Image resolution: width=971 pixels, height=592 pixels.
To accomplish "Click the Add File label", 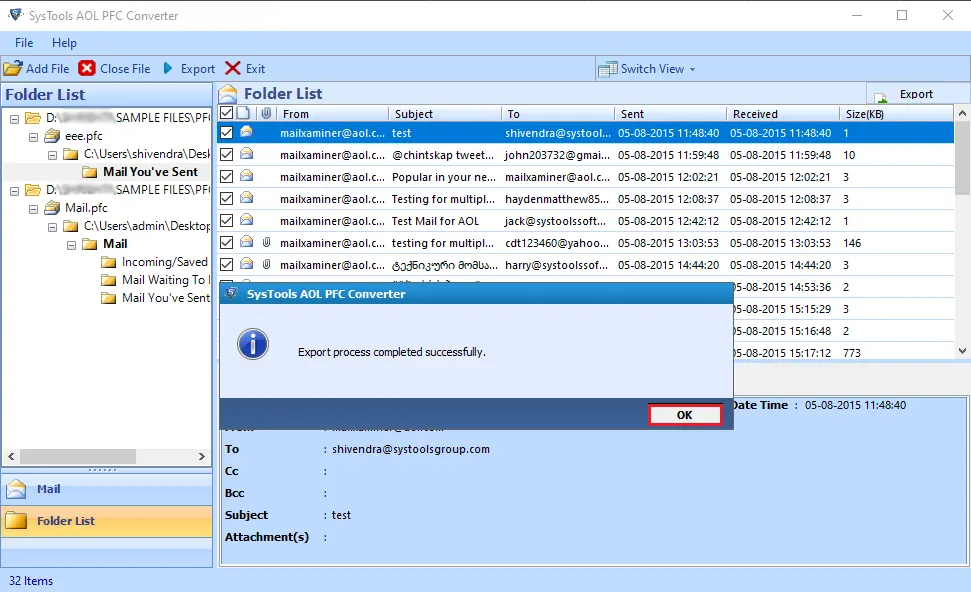I will (48, 69).
